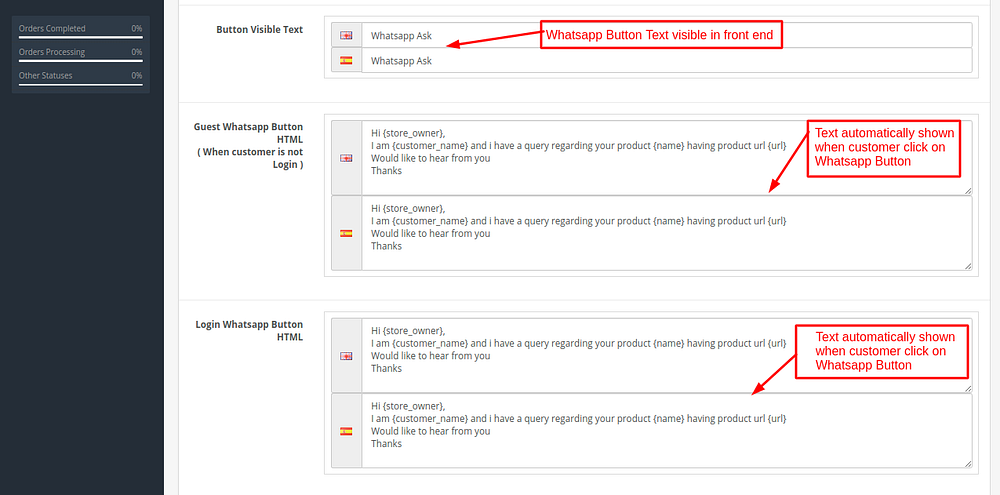Click into the Spanish Login Whatsapp message textarea
The width and height of the screenshot is (1000, 495).
(667, 431)
